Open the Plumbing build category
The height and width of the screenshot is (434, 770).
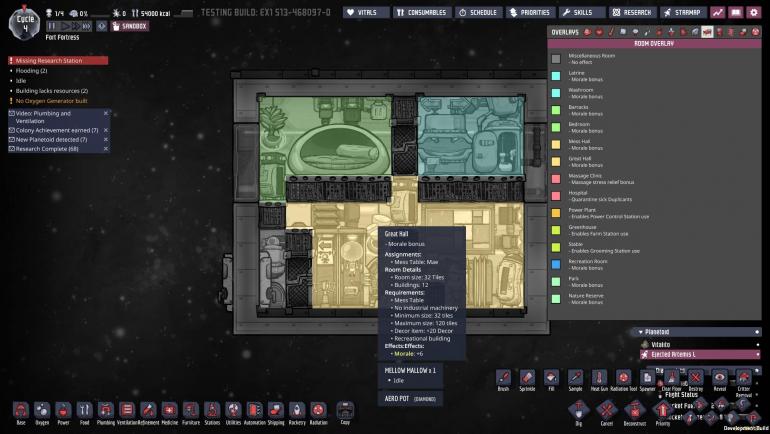coord(106,412)
